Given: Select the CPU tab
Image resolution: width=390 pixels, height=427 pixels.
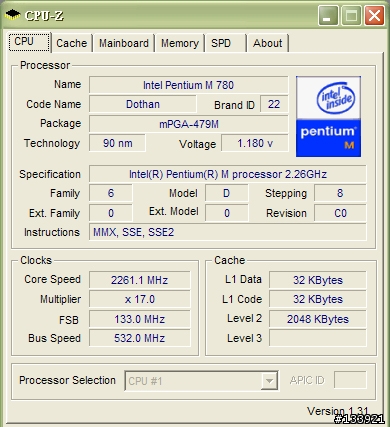Looking at the screenshot, I should 29,42.
